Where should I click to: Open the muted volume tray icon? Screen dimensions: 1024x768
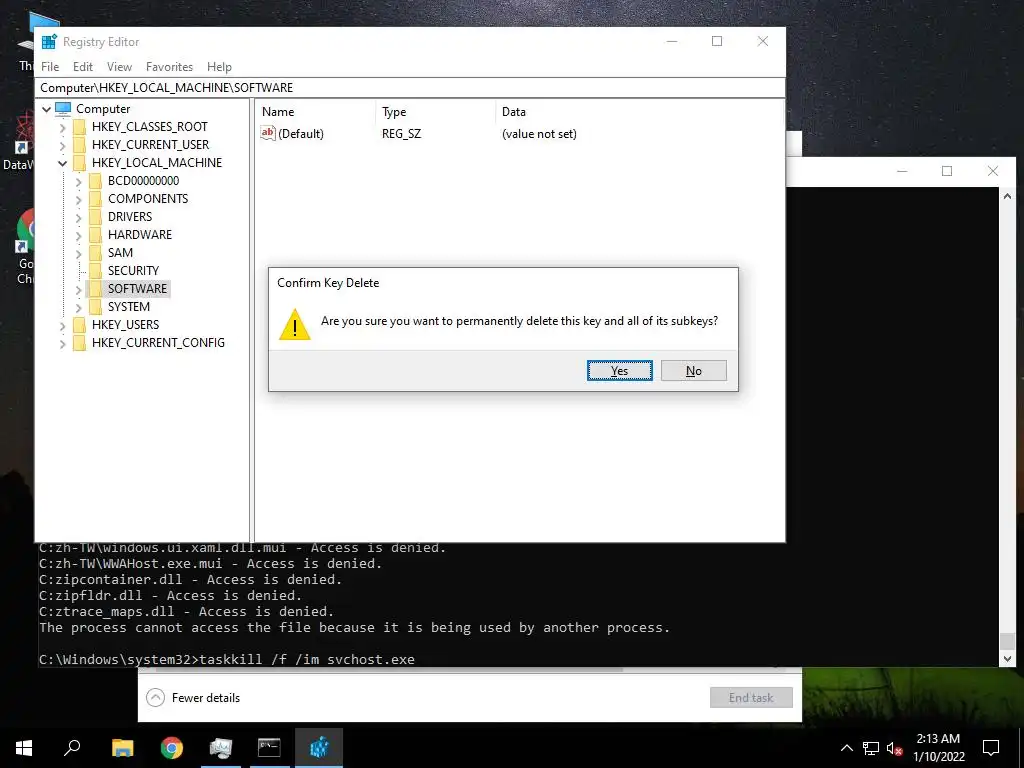pyautogui.click(x=895, y=748)
